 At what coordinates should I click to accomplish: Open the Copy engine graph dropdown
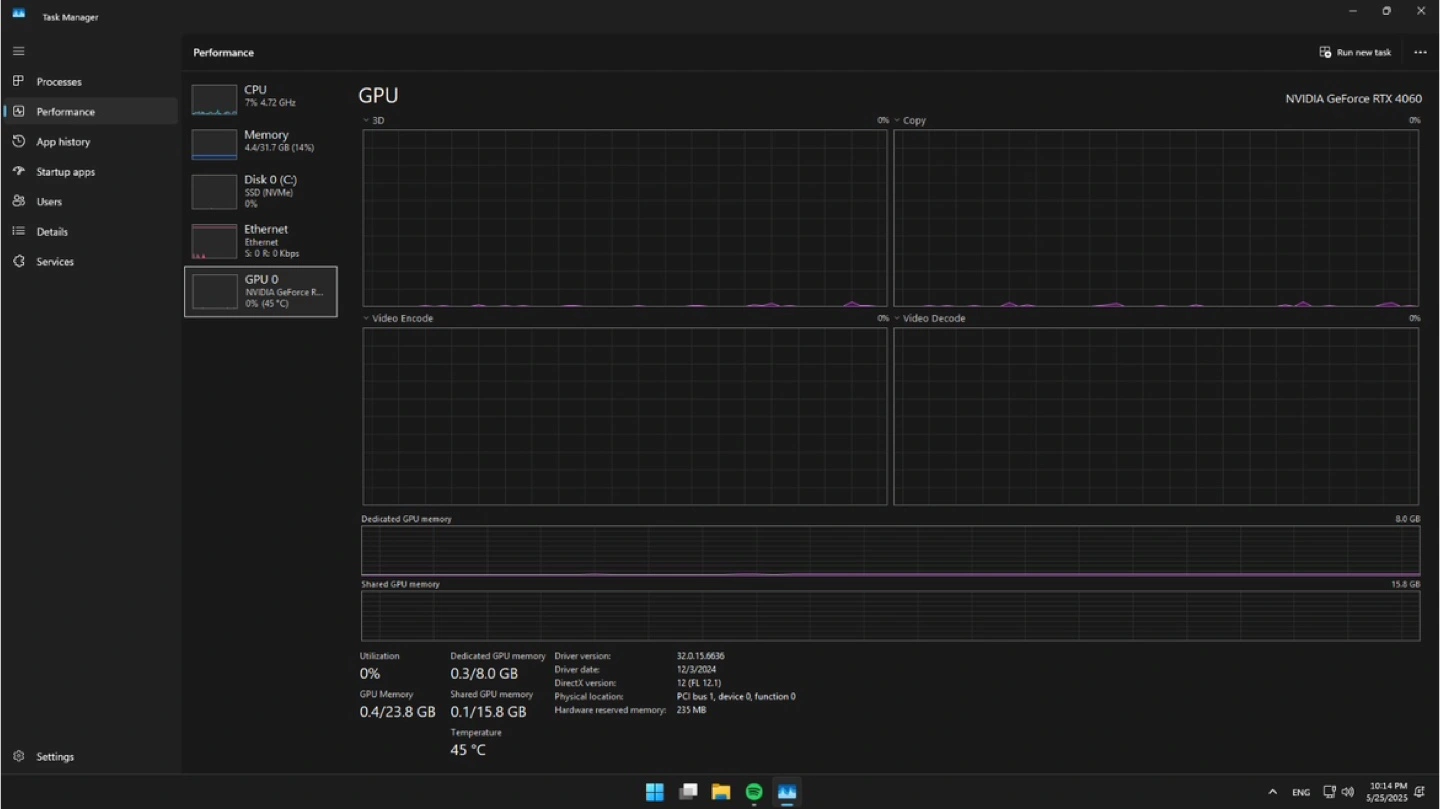897,120
